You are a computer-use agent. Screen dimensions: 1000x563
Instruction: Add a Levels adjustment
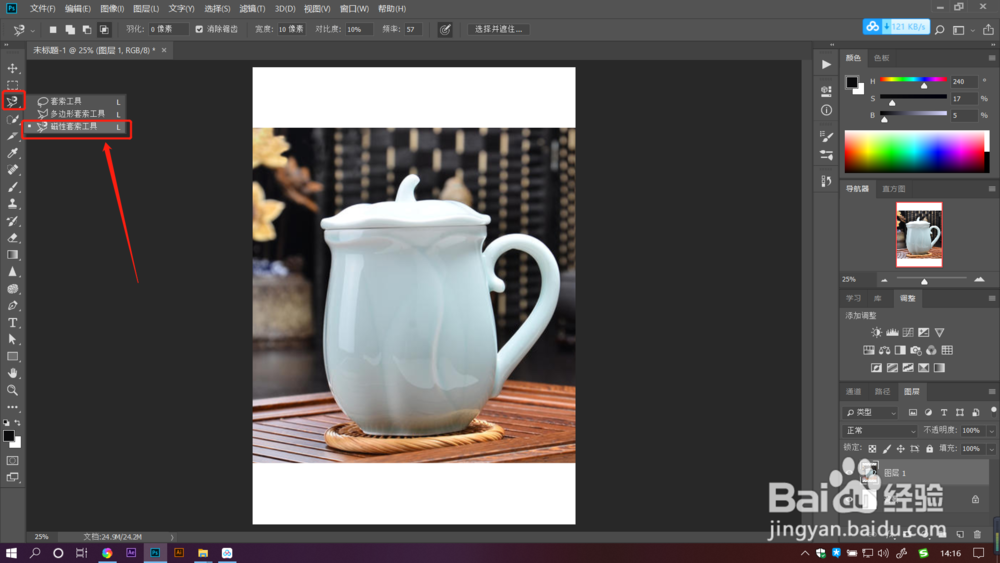[x=892, y=332]
